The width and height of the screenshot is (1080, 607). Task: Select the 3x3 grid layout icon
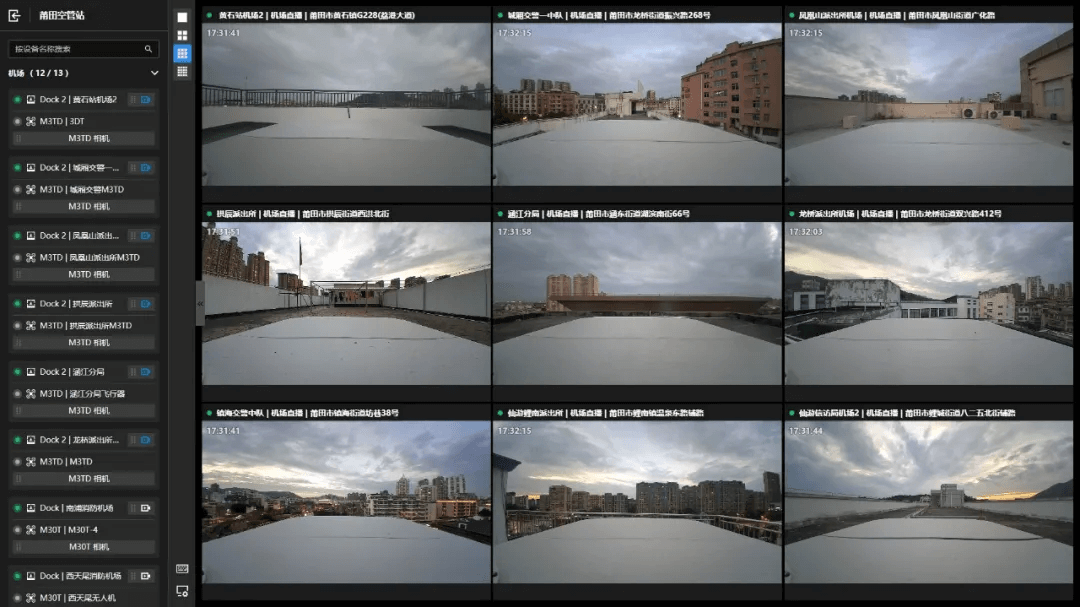click(x=182, y=53)
